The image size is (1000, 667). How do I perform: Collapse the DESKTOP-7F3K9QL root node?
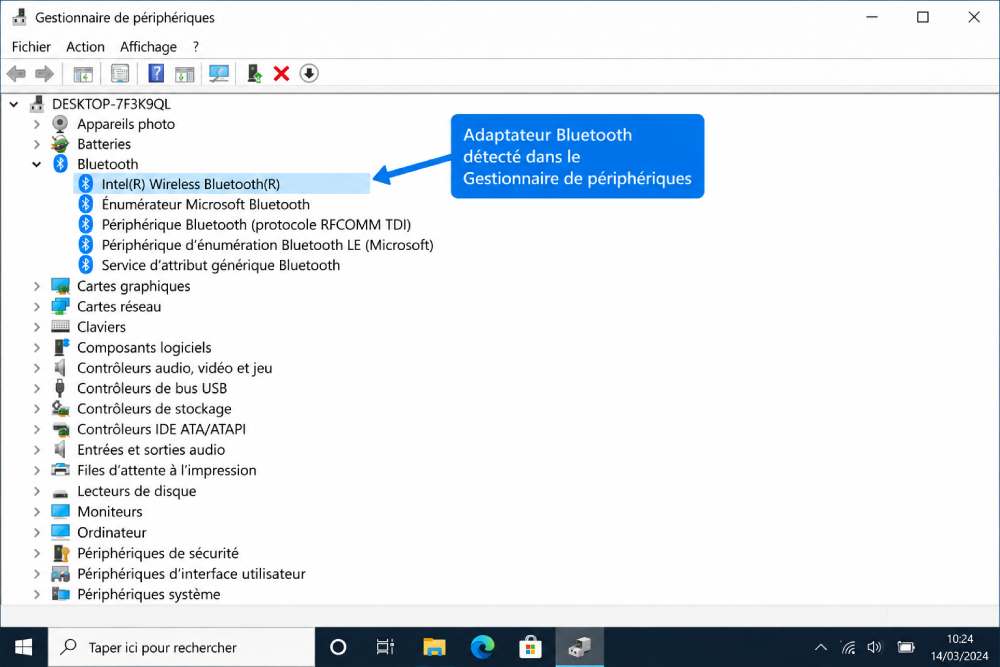coord(13,104)
